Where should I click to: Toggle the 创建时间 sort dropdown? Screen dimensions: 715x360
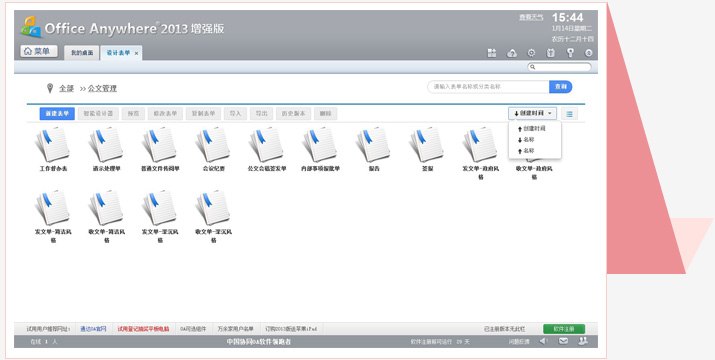coord(533,114)
